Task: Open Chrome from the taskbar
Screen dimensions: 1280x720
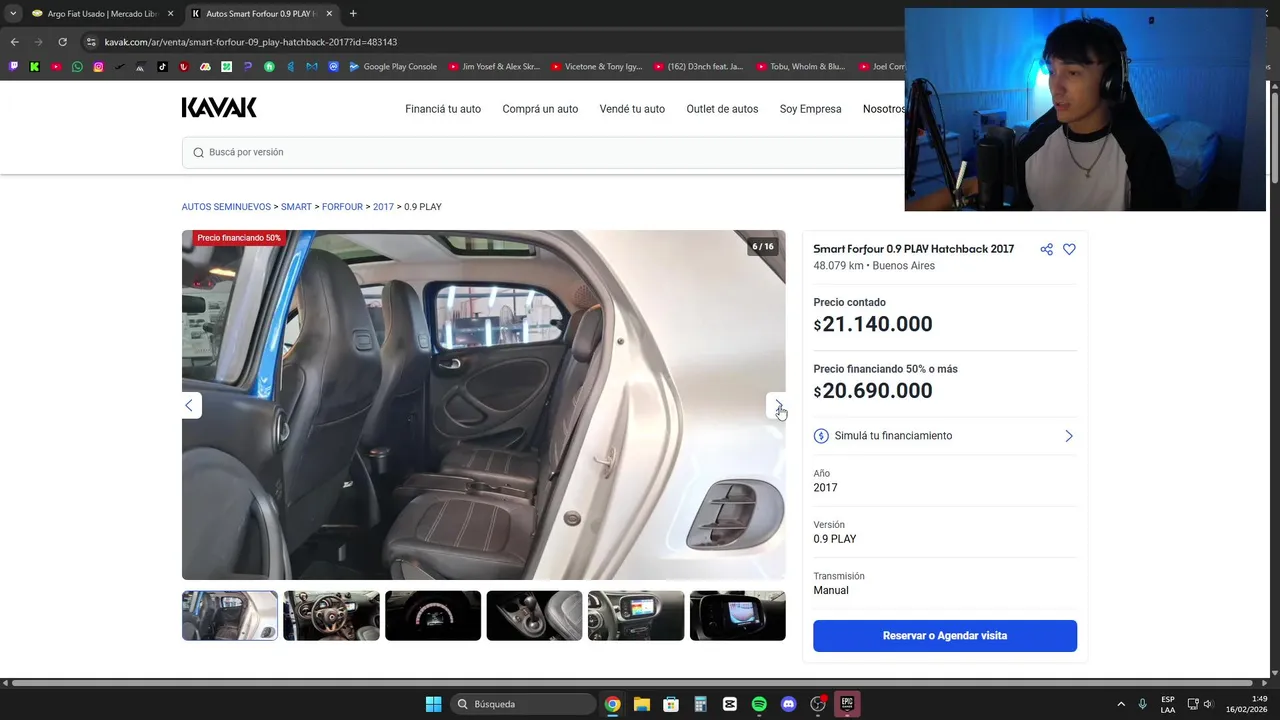Action: point(612,704)
